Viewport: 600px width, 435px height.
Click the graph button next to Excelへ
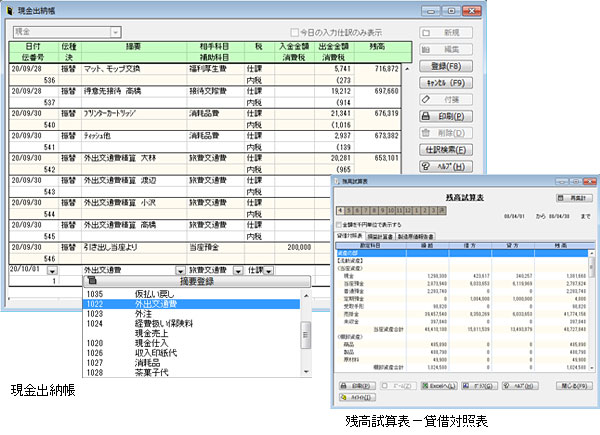(x=479, y=386)
